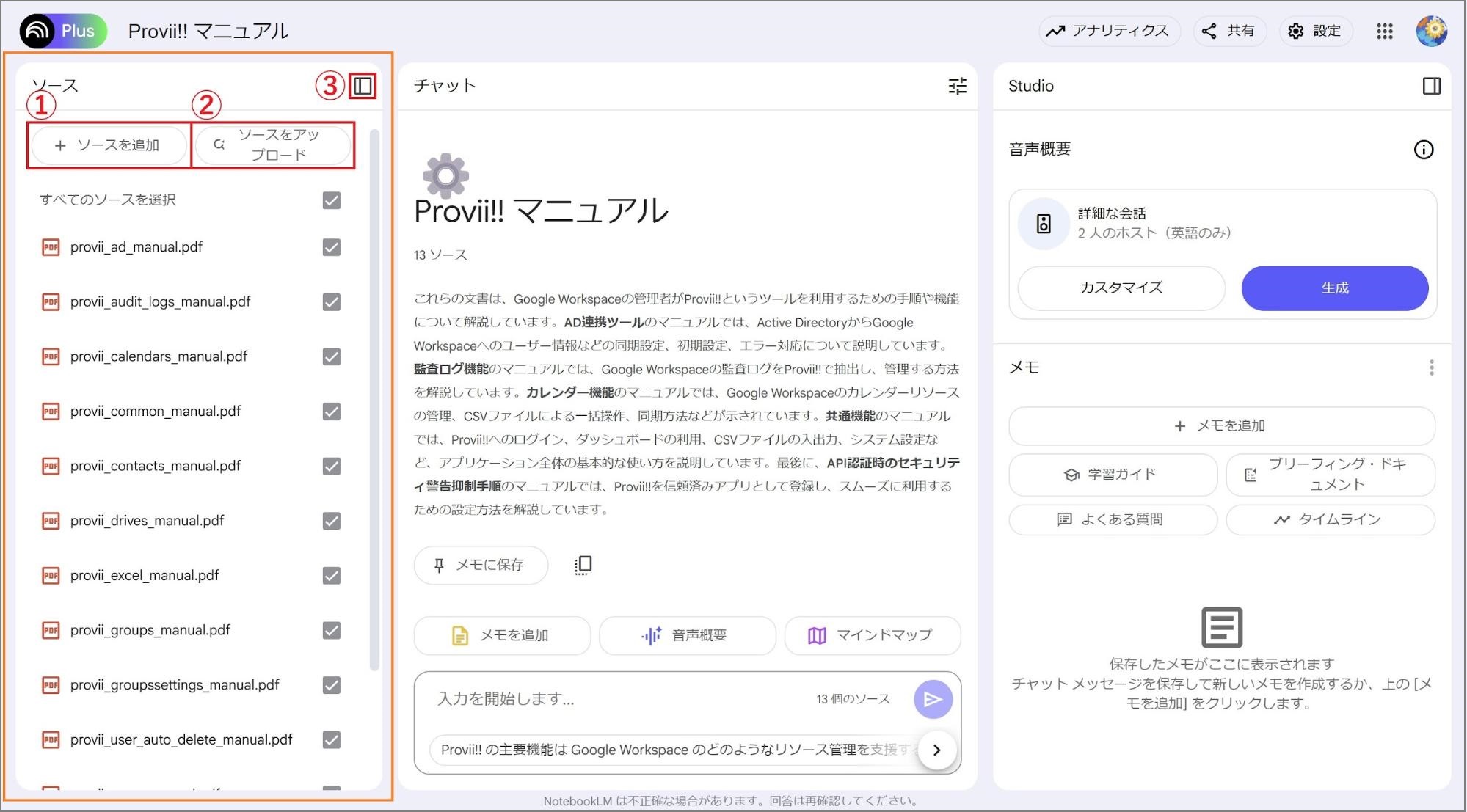Open provii_groups_manual.pdf source
1467x812 pixels.
(x=150, y=631)
